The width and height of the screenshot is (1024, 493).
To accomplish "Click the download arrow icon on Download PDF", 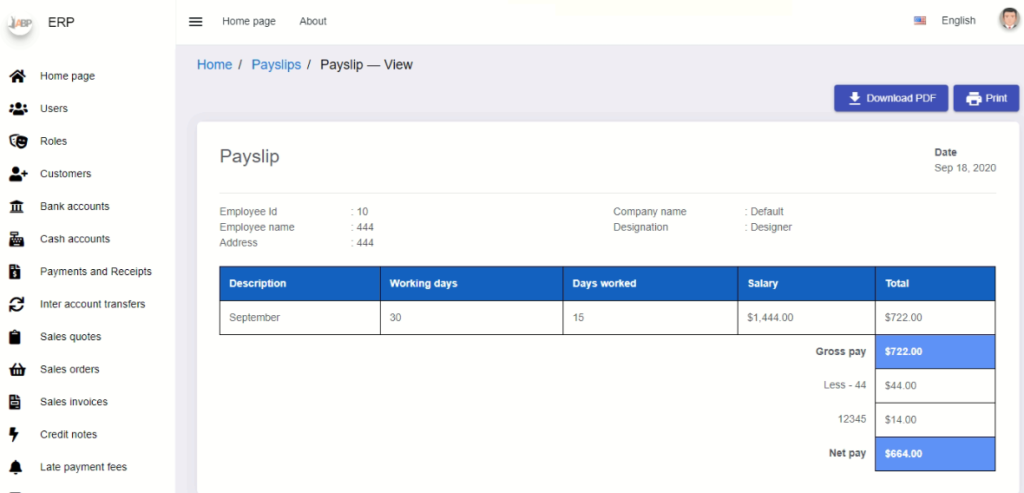I will click(x=854, y=99).
